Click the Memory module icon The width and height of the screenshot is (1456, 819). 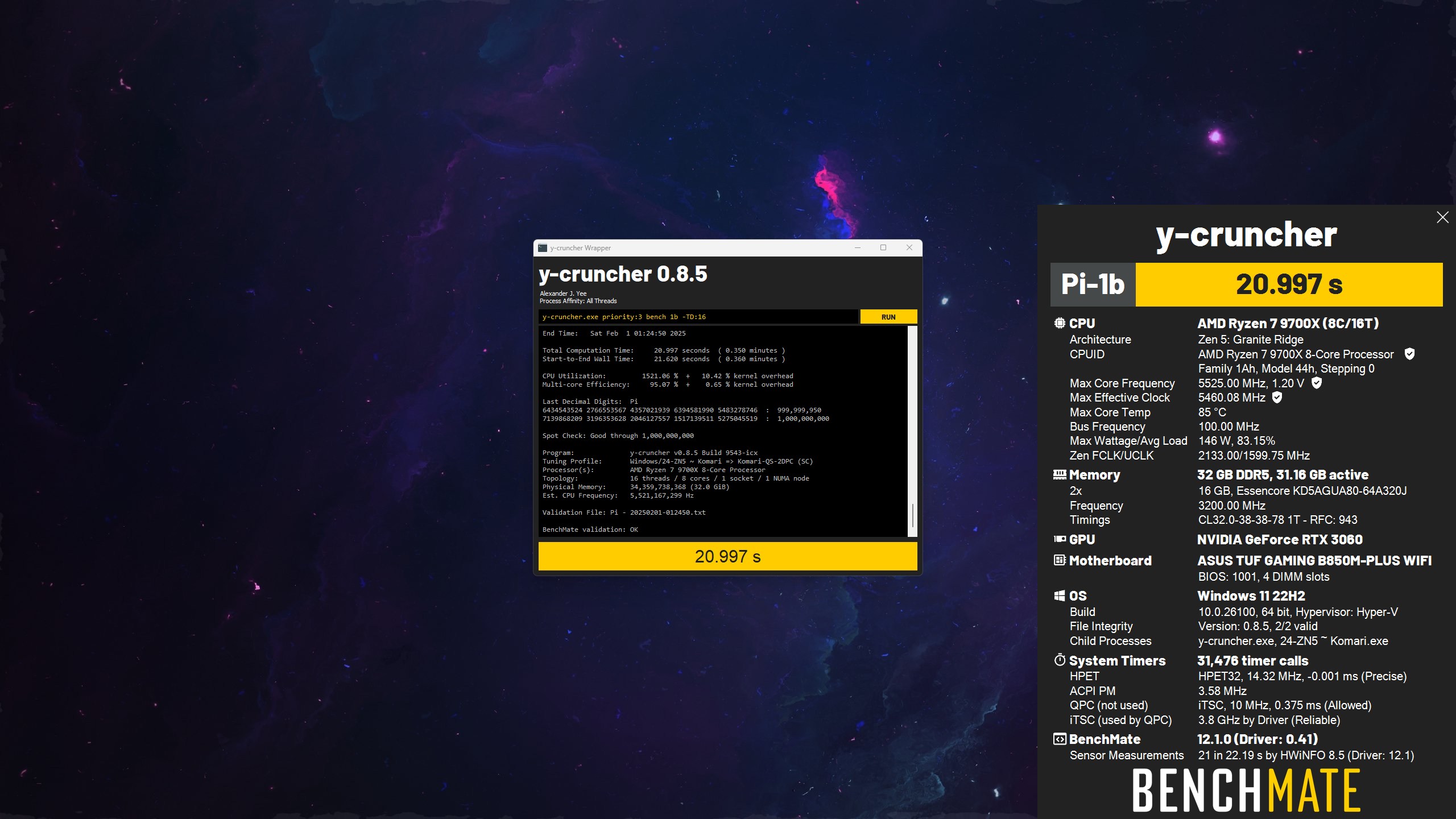(x=1060, y=474)
